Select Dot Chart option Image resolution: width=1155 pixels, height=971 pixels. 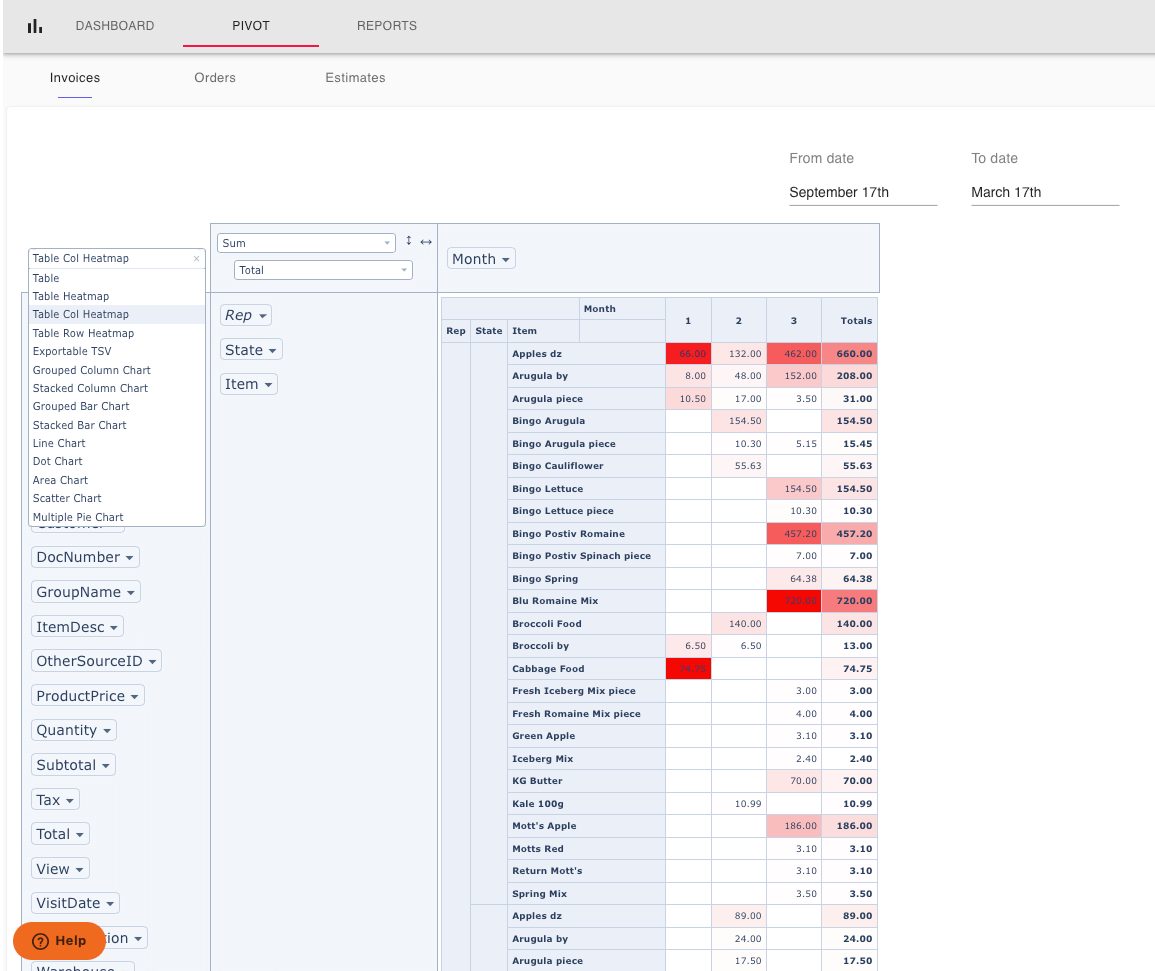[116, 461]
